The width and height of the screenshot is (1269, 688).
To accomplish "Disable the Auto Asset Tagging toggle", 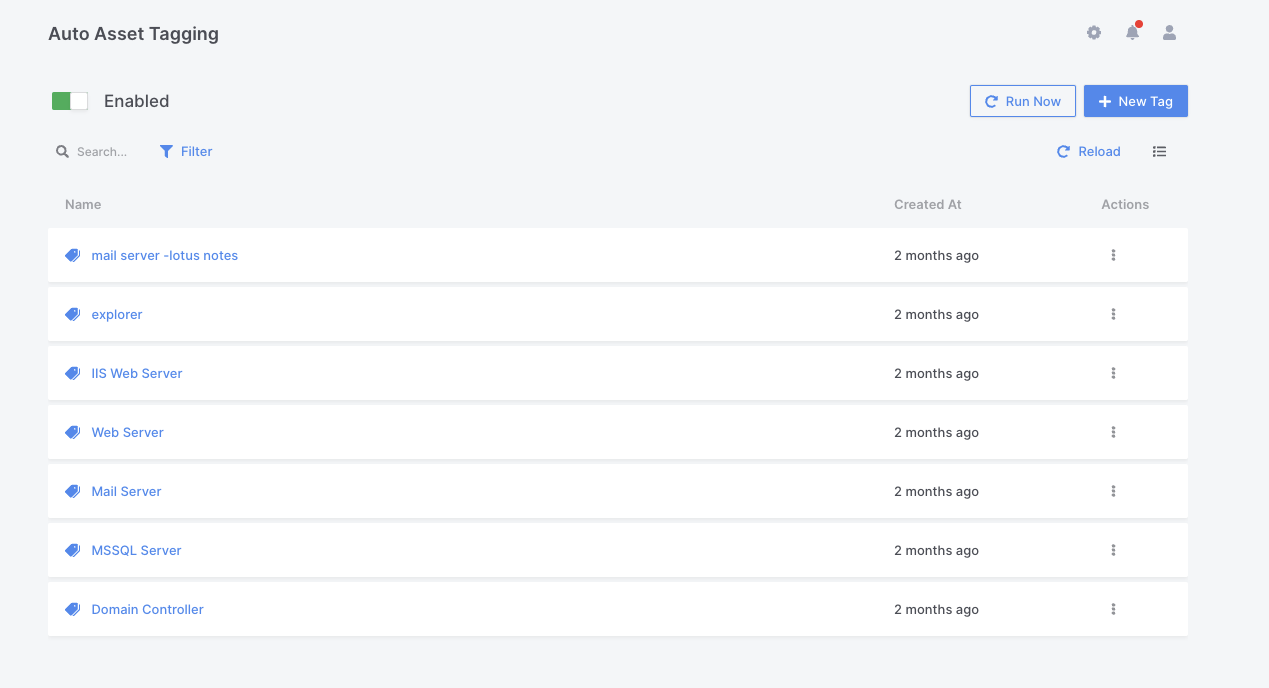I will [x=70, y=101].
